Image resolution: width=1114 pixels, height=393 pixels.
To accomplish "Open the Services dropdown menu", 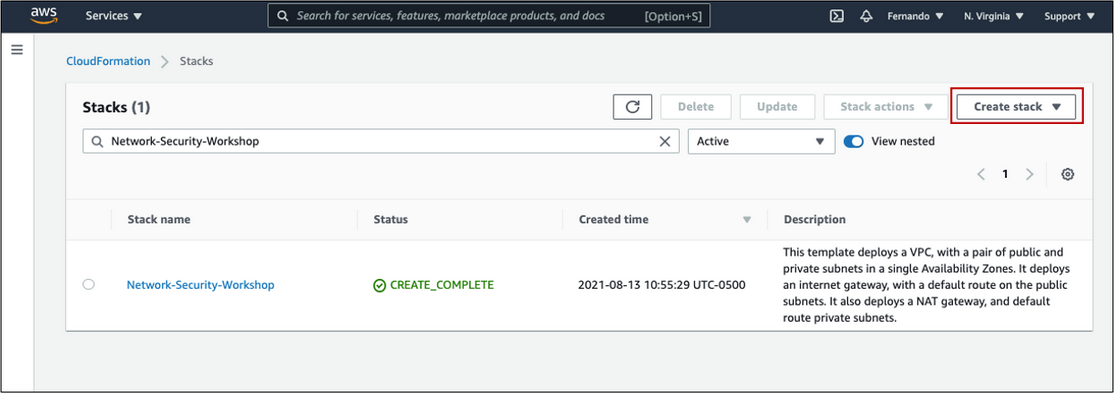I will [x=114, y=16].
